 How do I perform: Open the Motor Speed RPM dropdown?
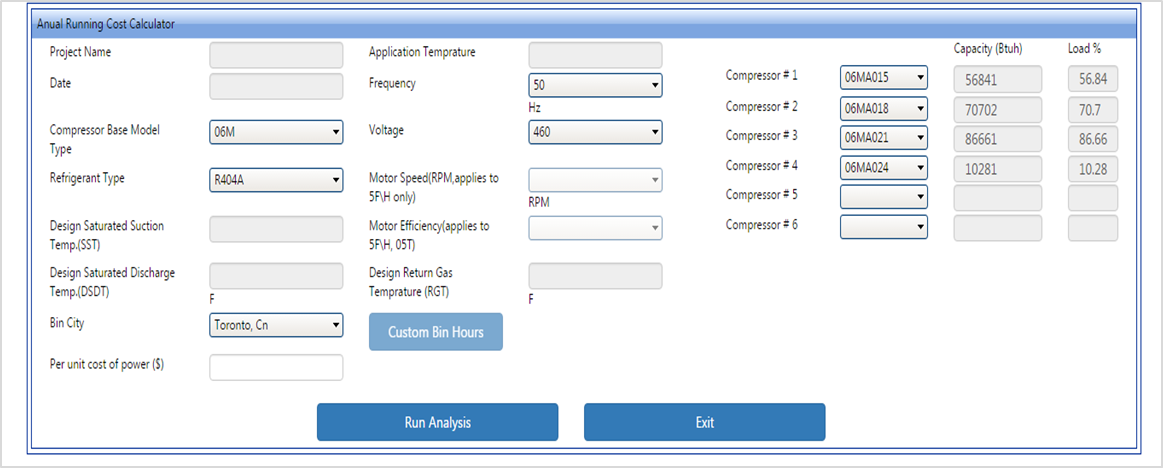click(595, 180)
